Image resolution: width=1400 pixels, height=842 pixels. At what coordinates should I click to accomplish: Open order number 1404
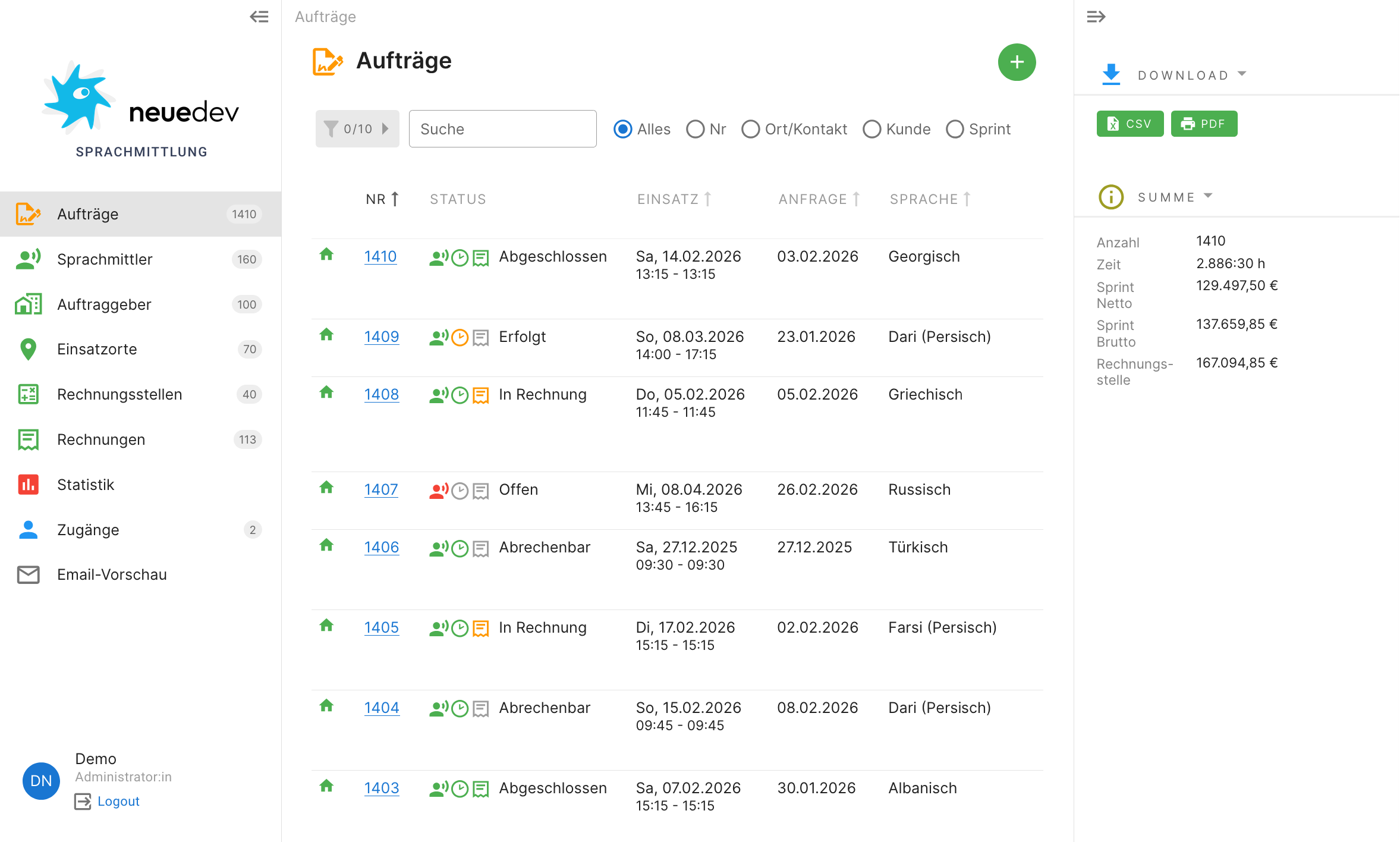(382, 708)
